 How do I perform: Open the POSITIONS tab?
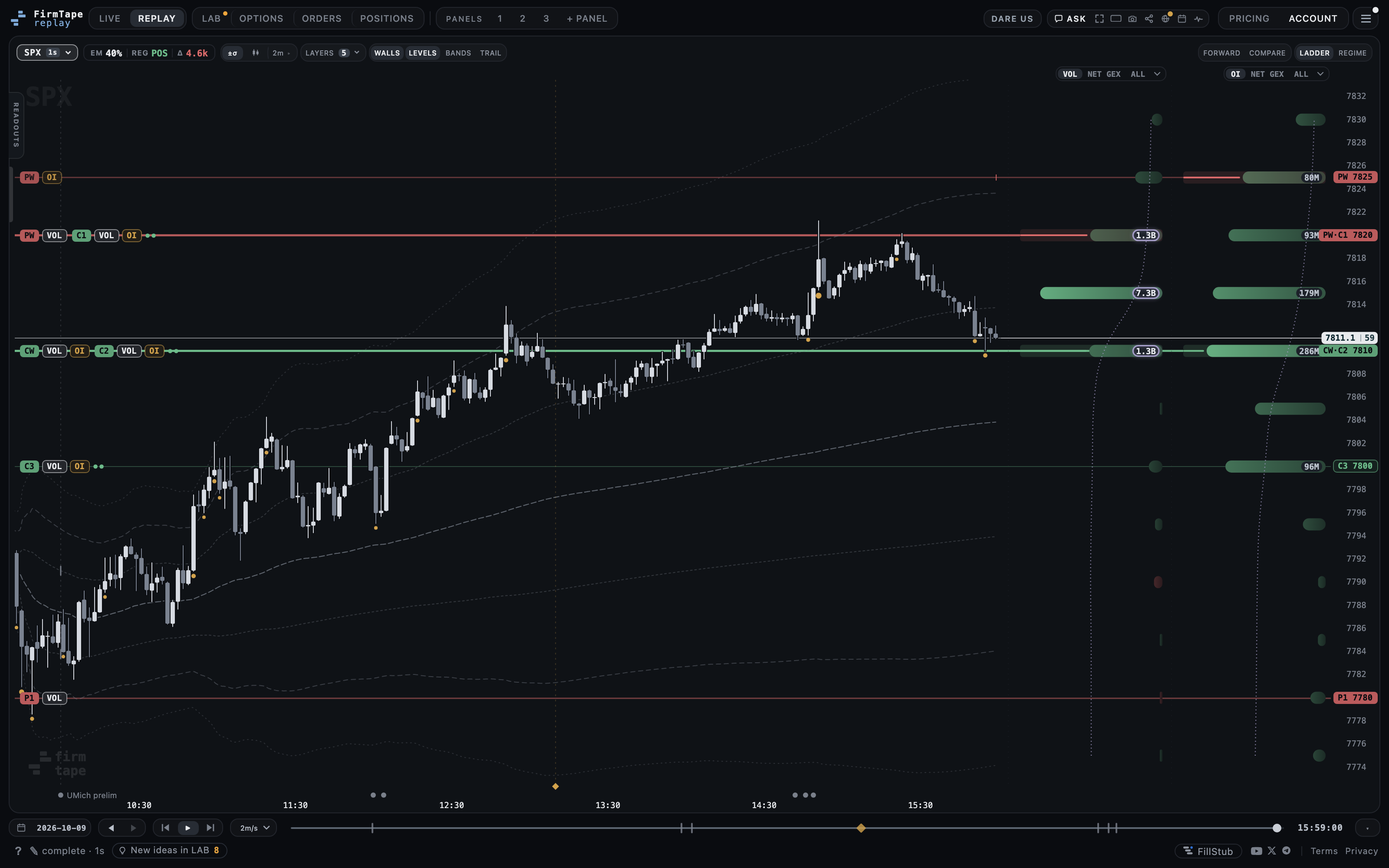[387, 18]
